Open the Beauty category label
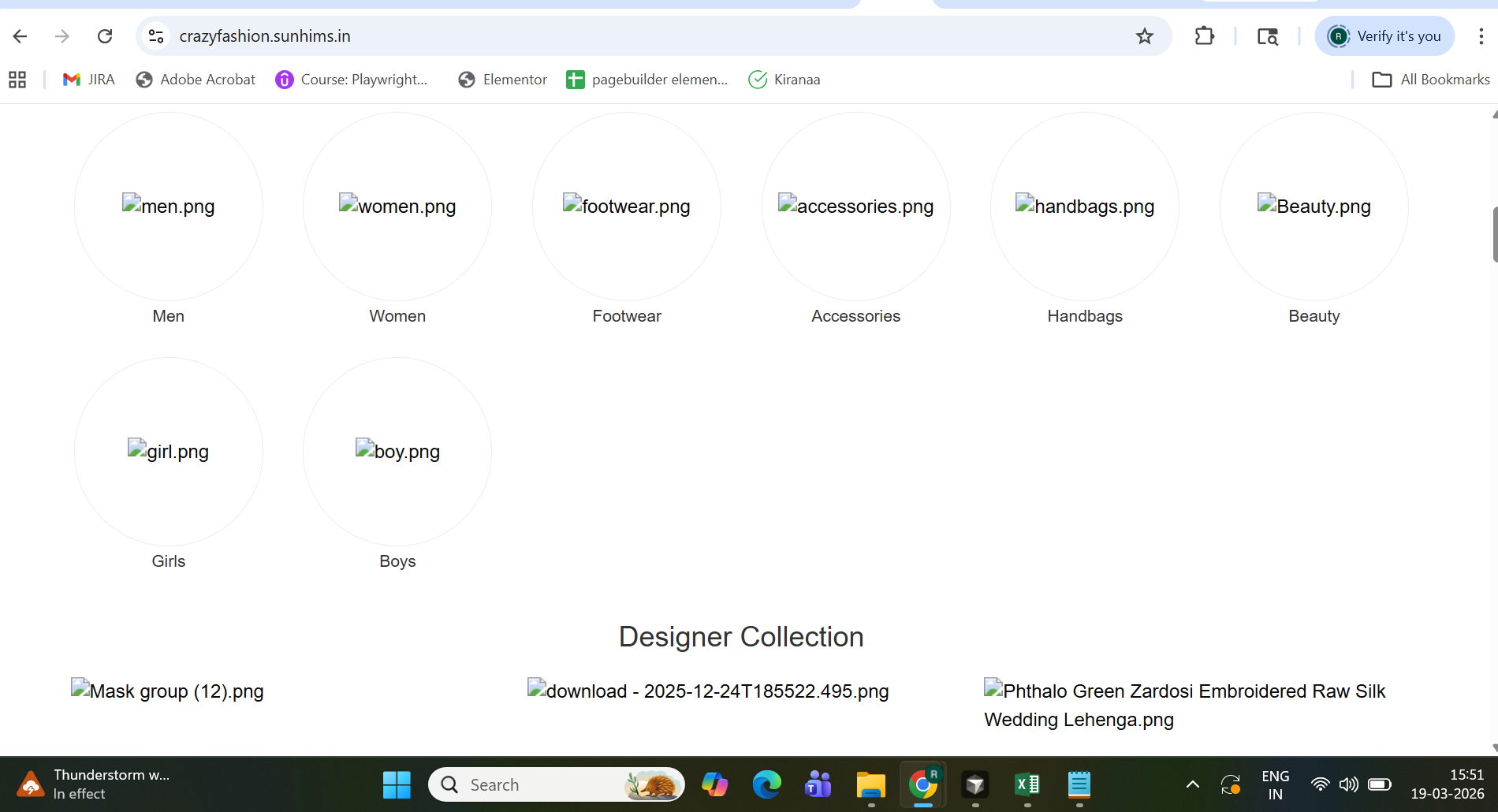This screenshot has height=812, width=1498. 1314,316
